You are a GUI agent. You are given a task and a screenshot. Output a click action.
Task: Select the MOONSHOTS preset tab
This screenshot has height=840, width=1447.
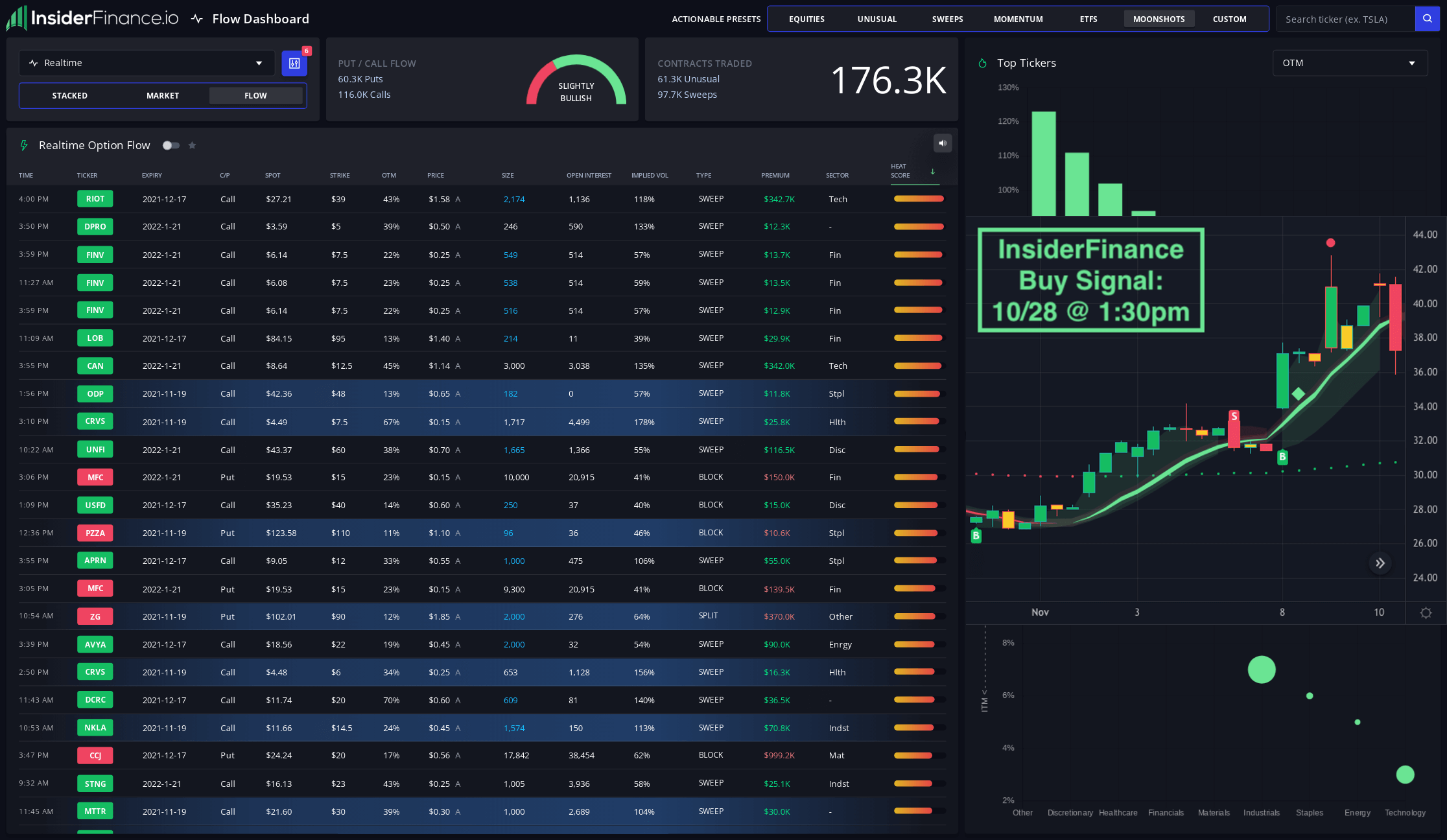[x=1159, y=19]
